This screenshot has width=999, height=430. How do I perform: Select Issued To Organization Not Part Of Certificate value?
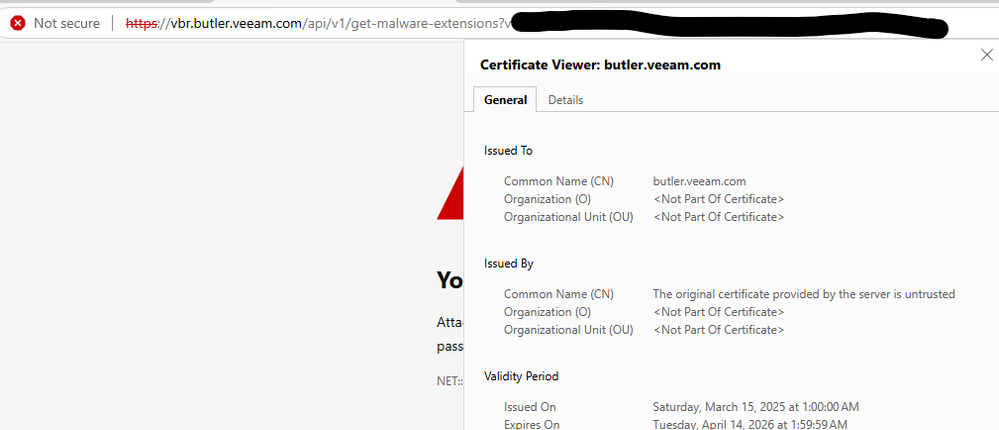(x=719, y=199)
